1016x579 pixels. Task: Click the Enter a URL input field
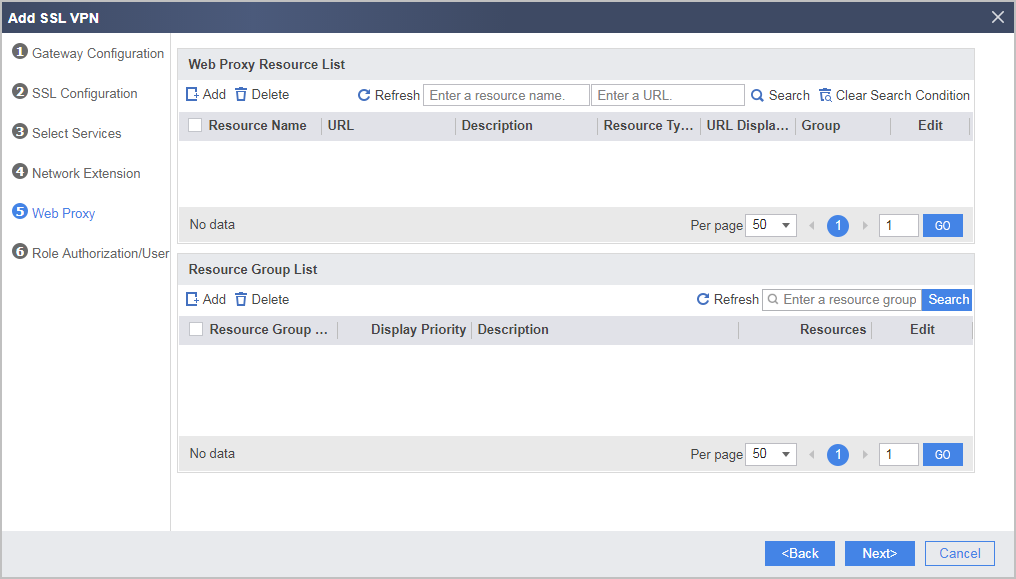pyautogui.click(x=667, y=95)
